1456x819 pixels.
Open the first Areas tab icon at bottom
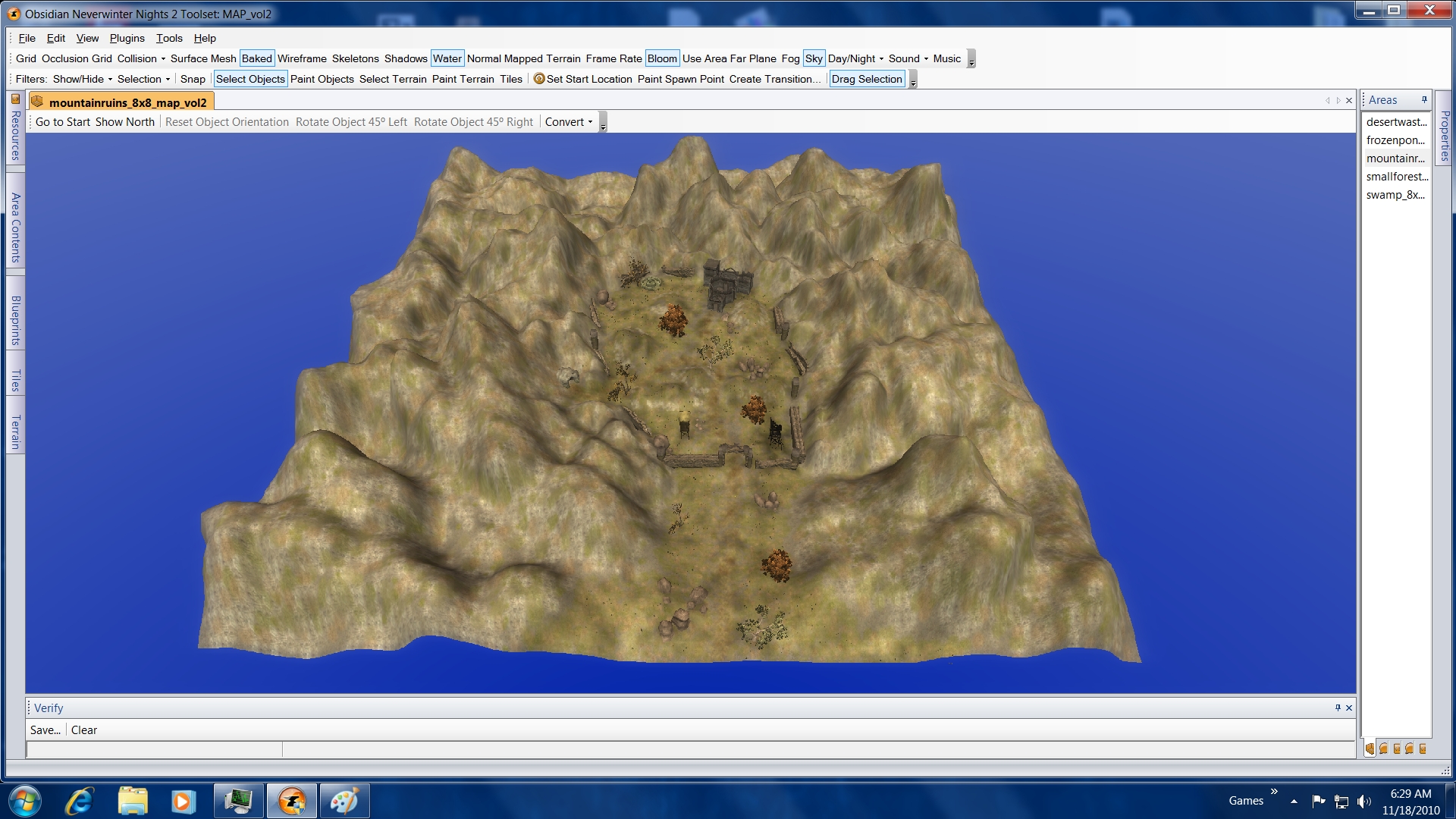(x=1370, y=749)
